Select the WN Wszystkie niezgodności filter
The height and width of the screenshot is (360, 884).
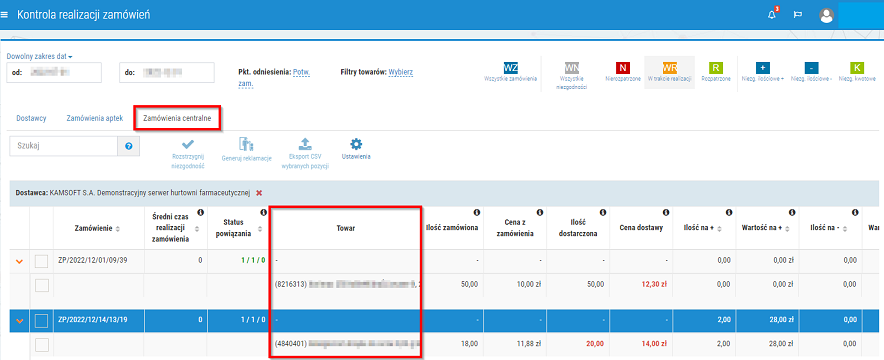[x=572, y=75]
